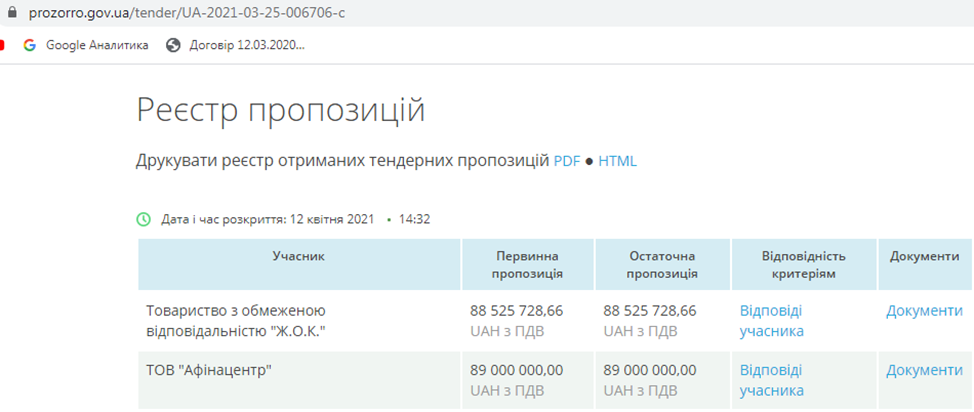Select the ТОВ "Афінацентр" participant name
This screenshot has width=974, height=412.
[x=210, y=370]
